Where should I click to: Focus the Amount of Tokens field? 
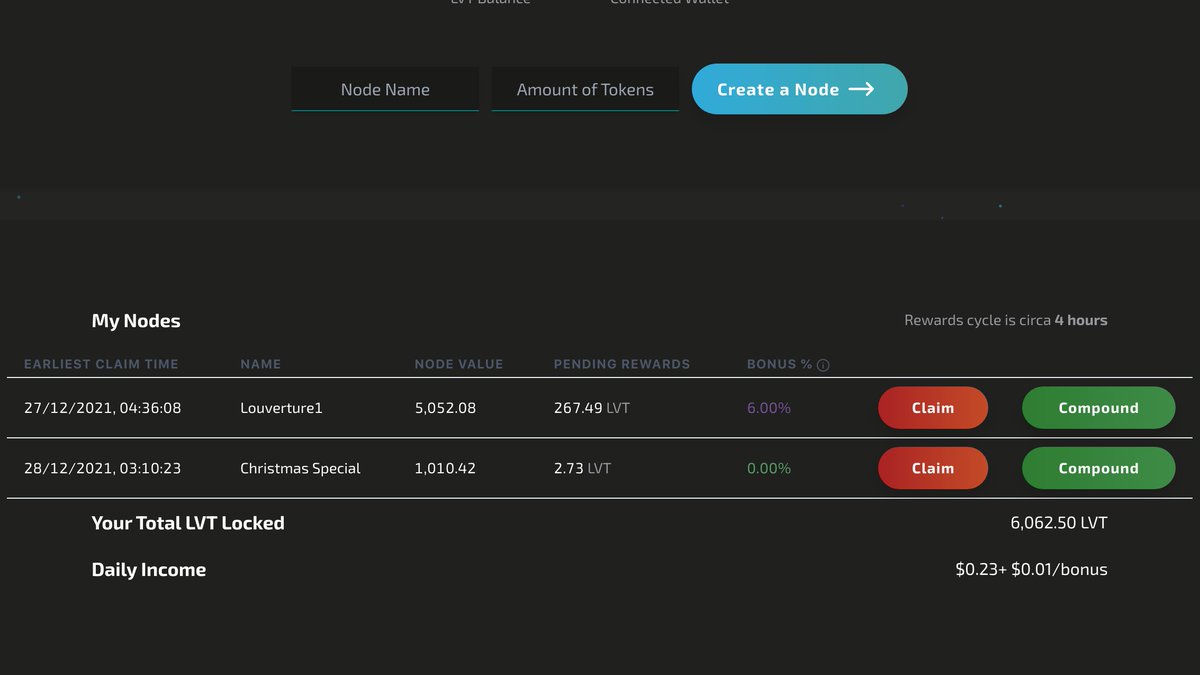tap(585, 89)
